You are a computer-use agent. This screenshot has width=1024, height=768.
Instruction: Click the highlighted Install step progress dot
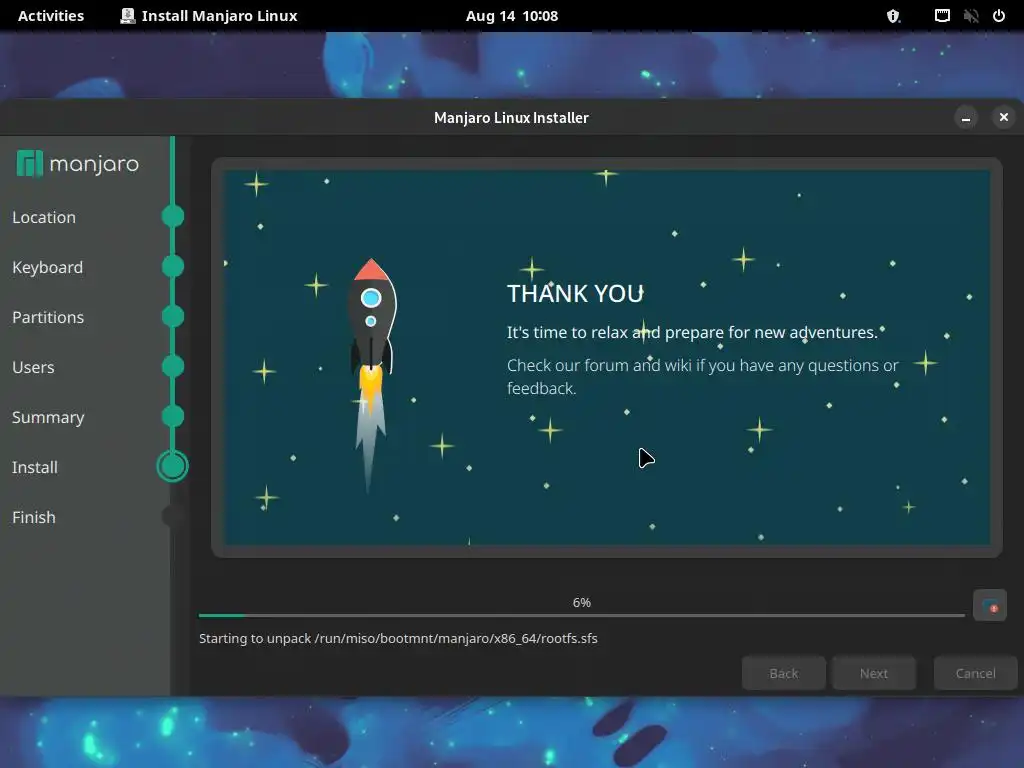[x=172, y=466]
